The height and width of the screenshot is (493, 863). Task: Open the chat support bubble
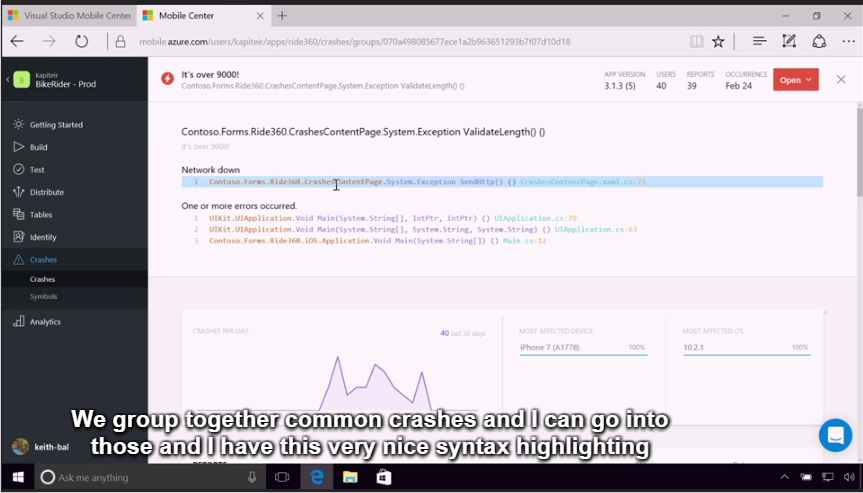coord(835,435)
